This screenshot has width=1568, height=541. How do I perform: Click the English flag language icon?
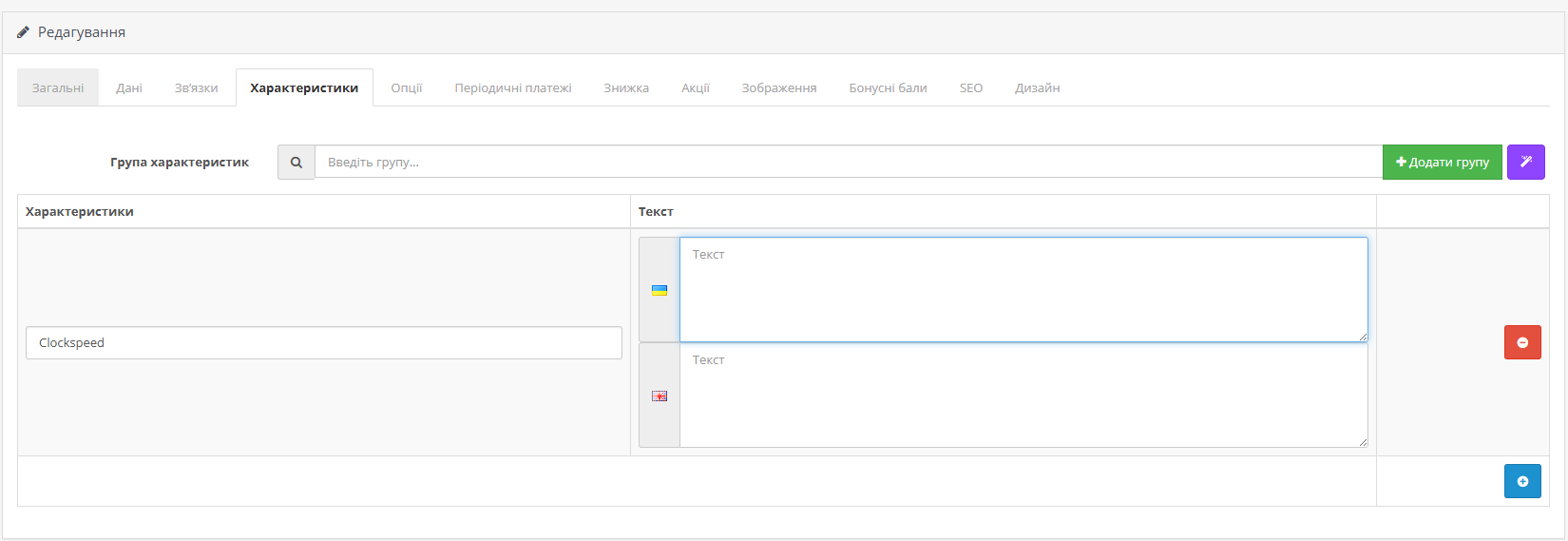pyautogui.click(x=660, y=396)
